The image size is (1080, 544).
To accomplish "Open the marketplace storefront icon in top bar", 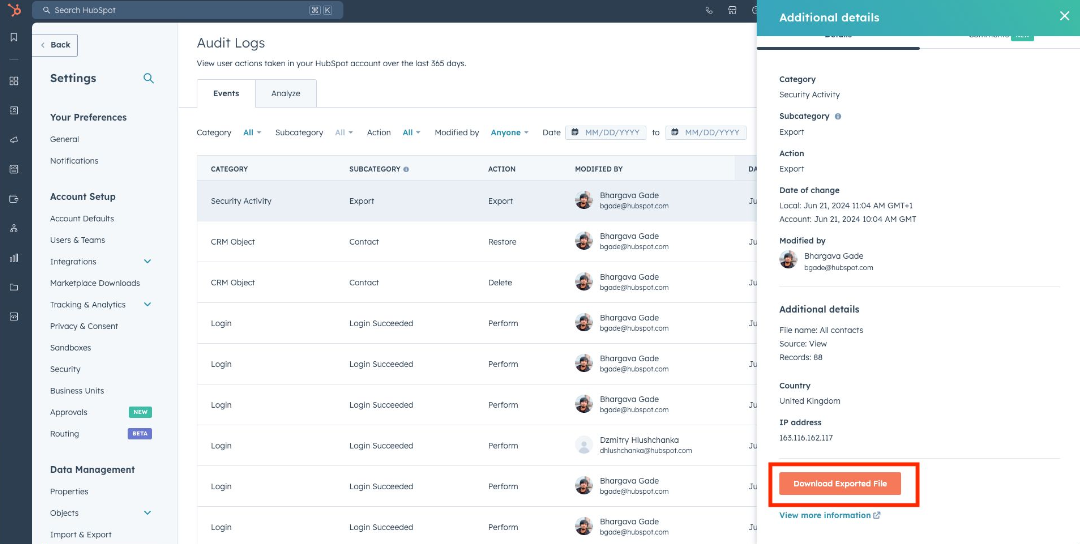I will [x=732, y=10].
